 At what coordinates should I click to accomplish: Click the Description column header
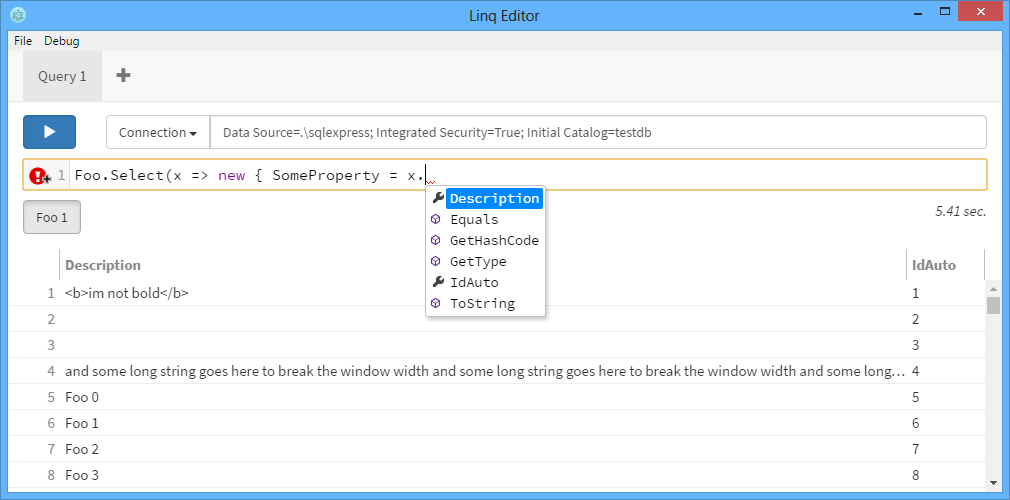click(x=482, y=265)
